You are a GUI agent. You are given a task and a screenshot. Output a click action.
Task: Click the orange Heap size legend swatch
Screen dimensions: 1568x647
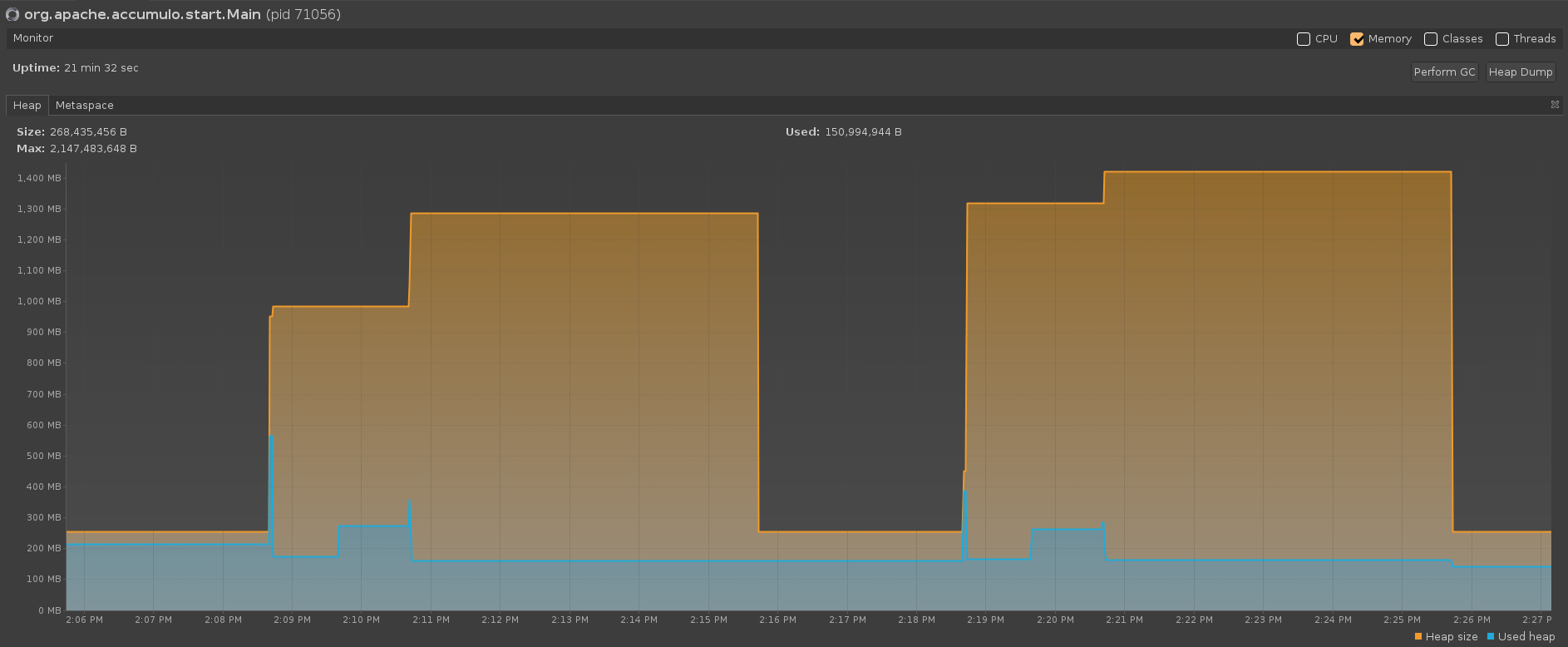(1418, 637)
